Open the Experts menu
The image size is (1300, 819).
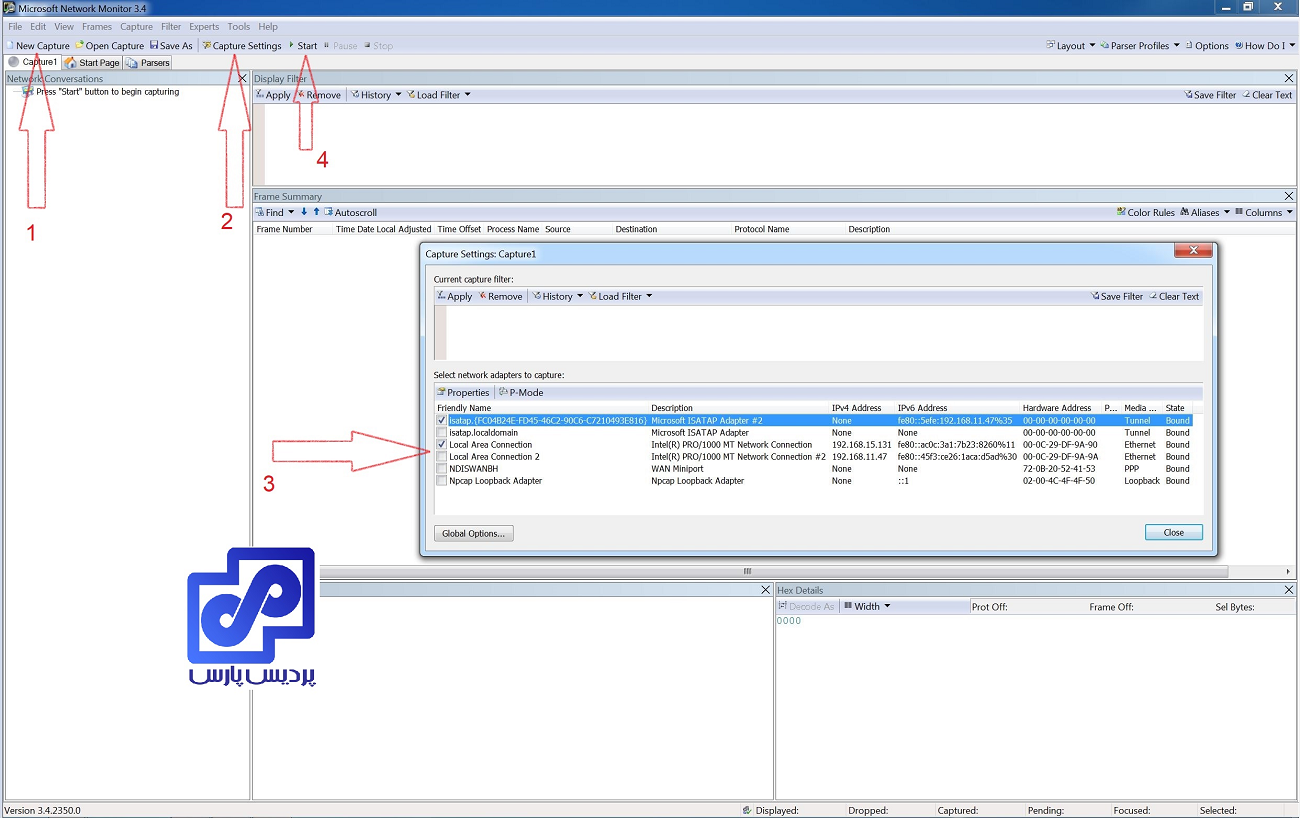pos(204,27)
